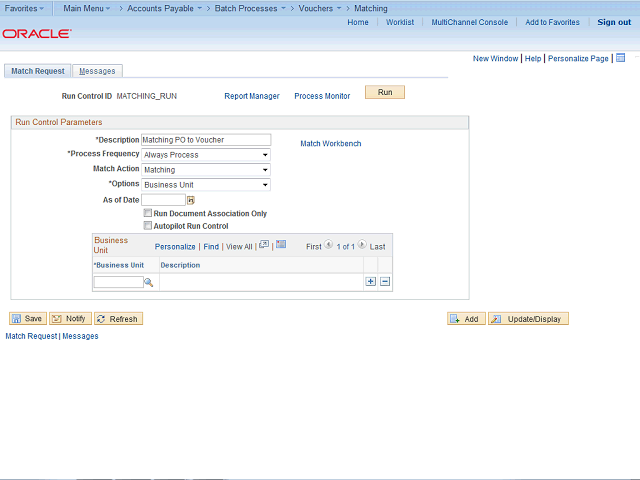Open Help link

pos(533,58)
